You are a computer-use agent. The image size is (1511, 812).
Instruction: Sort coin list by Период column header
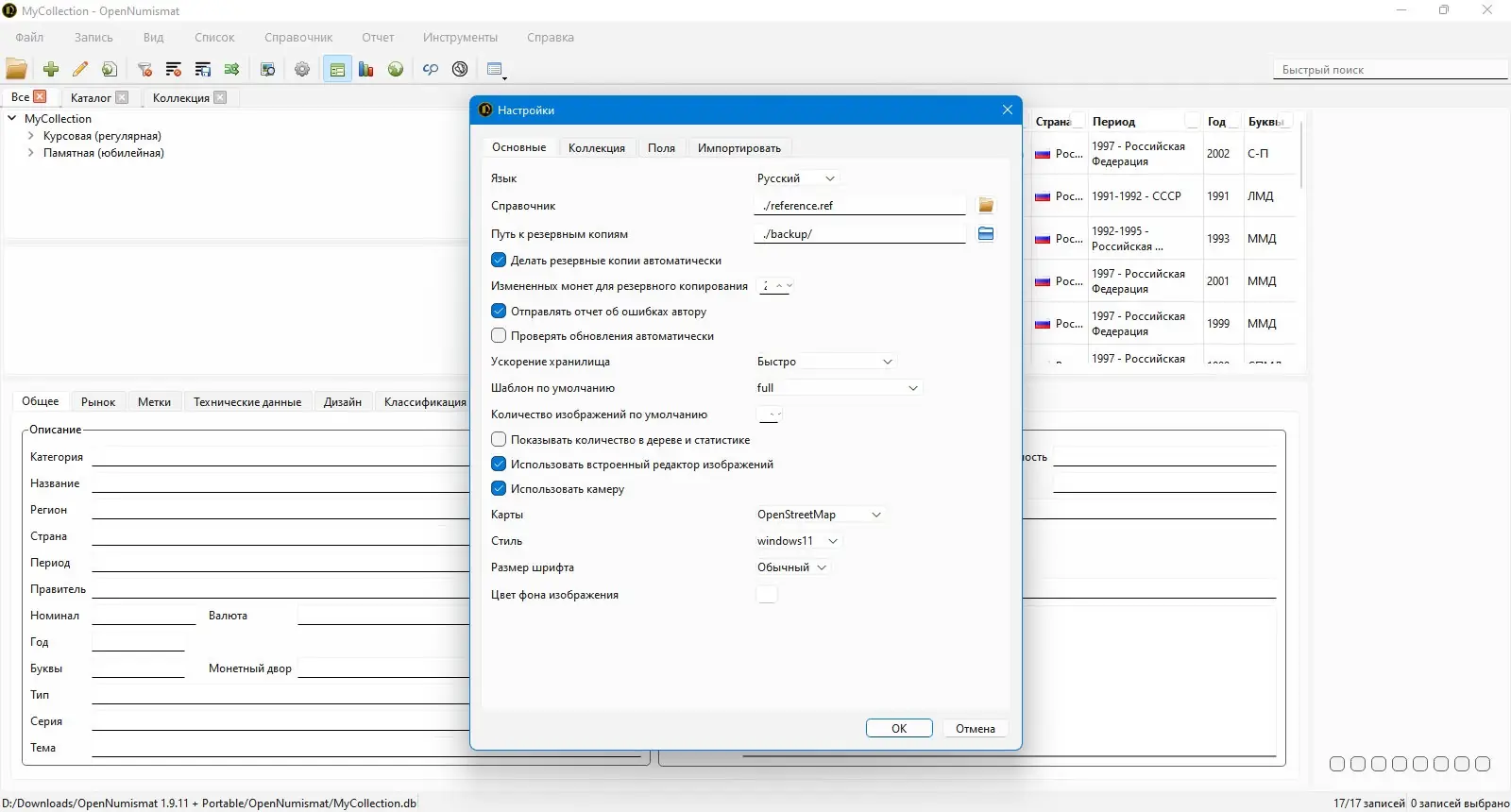point(1114,122)
